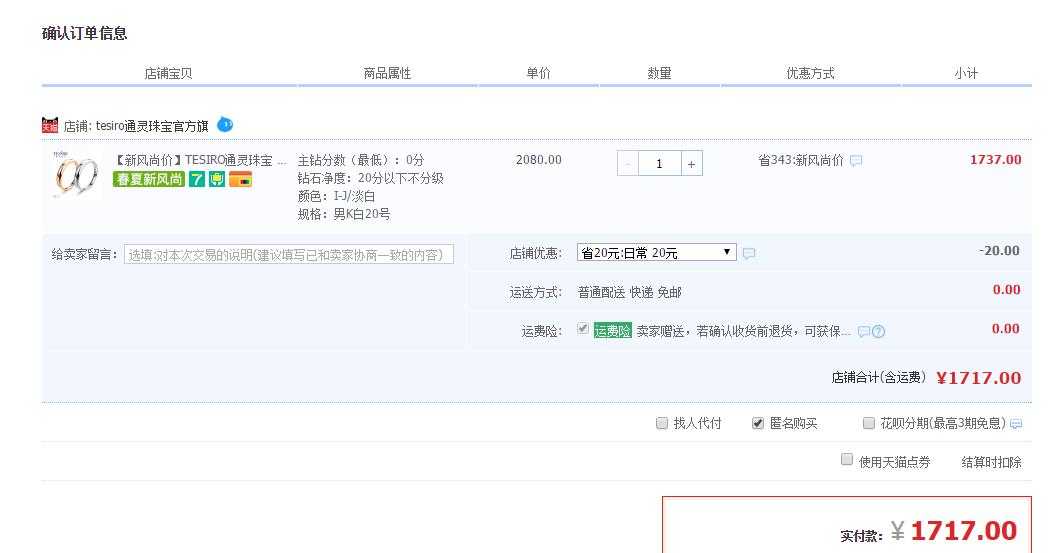Open the question mark help for 运费险
This screenshot has width=1051, height=553.
(878, 331)
